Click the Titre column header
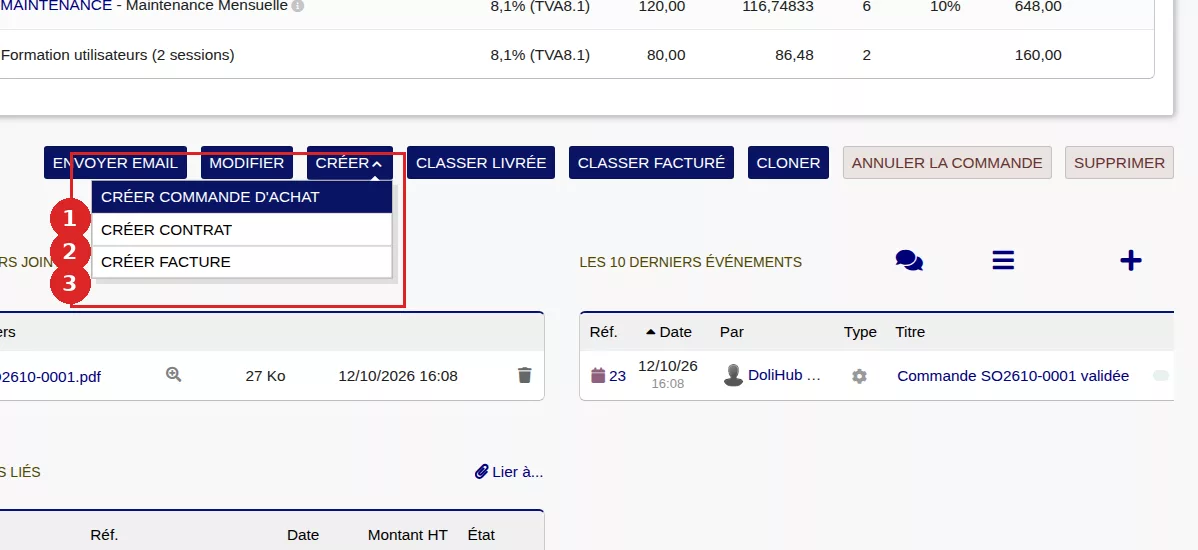This screenshot has width=1198, height=550. point(910,332)
